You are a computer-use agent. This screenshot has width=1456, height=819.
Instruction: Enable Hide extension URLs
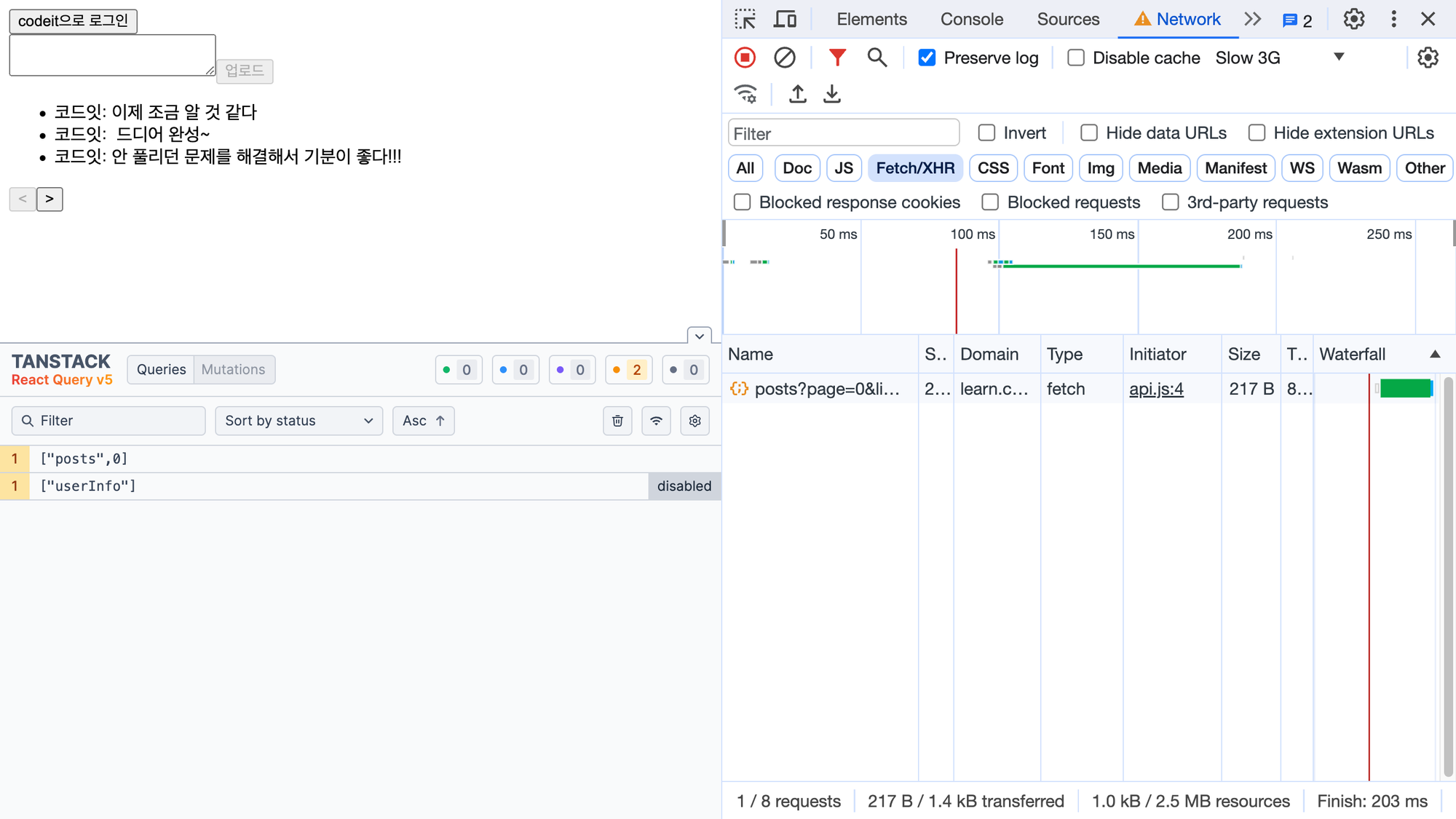[x=1257, y=132]
